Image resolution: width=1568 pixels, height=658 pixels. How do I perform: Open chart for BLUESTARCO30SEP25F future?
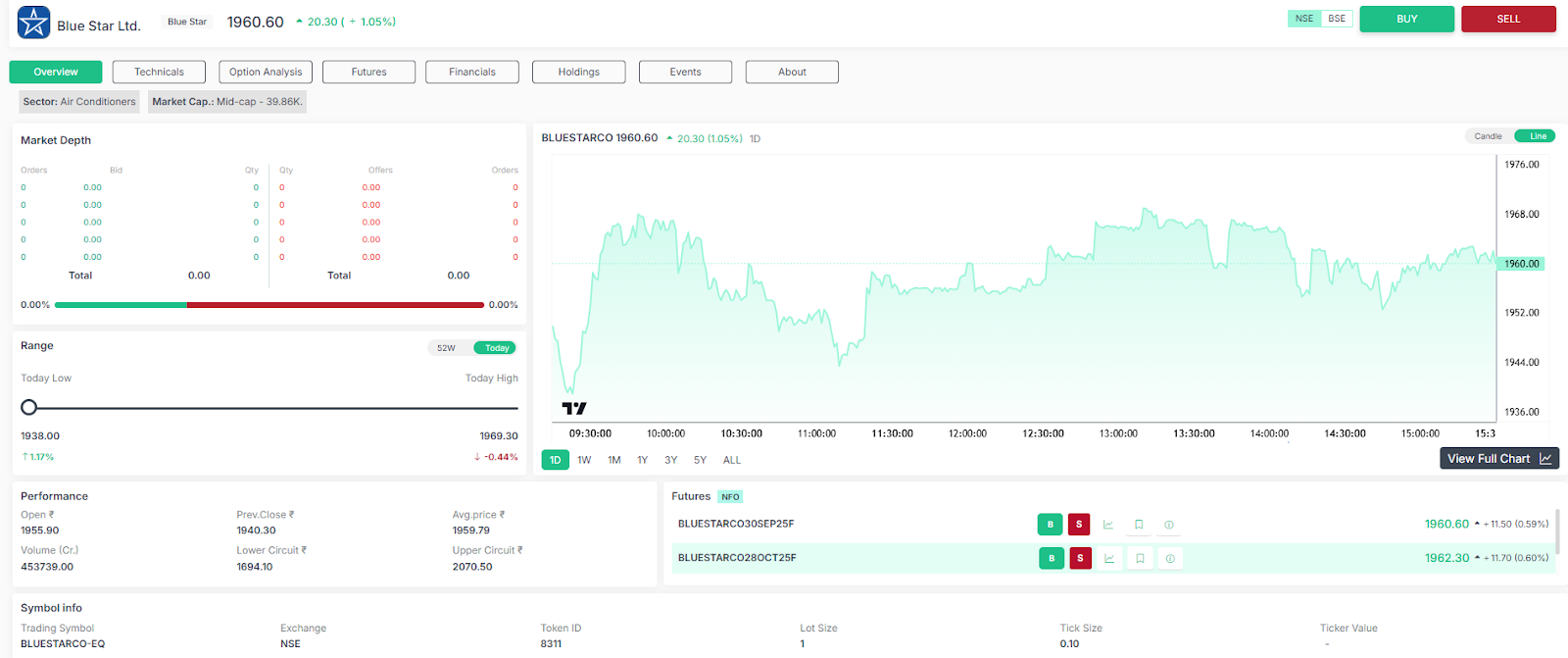point(1108,525)
